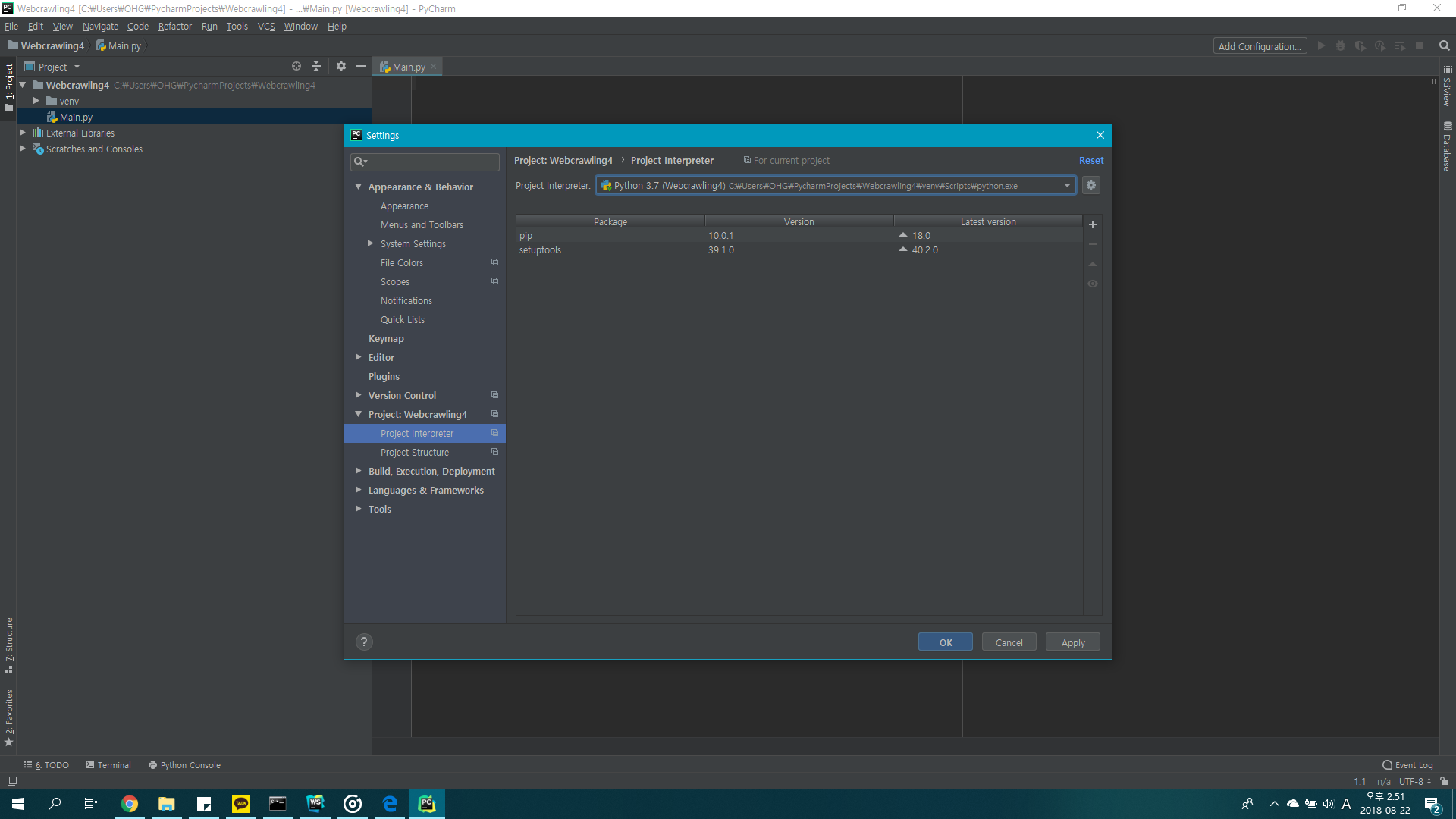Select Main.py in project tree
Viewport: 1456px width, 819px height.
[x=193, y=117]
